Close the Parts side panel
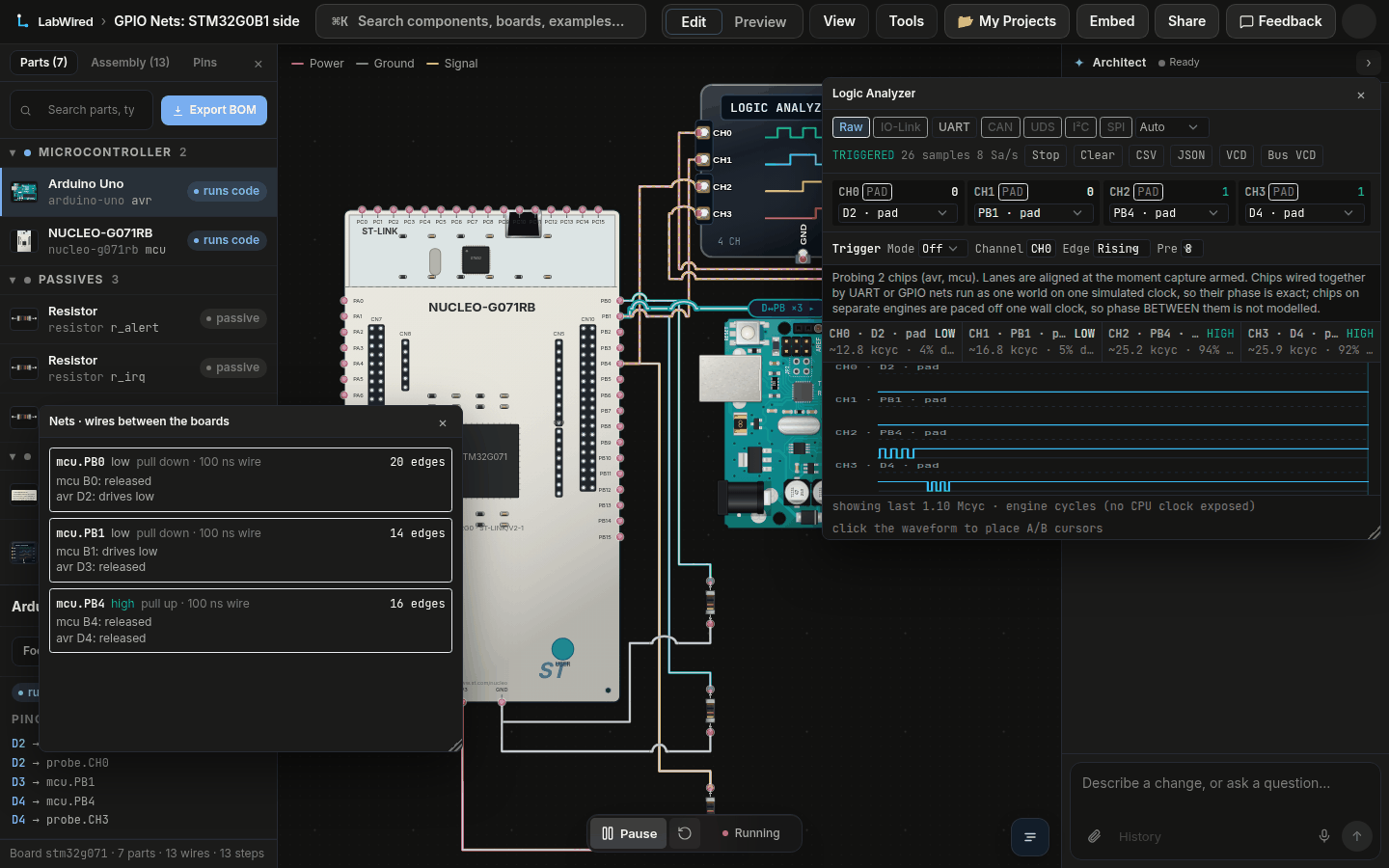 tap(259, 64)
